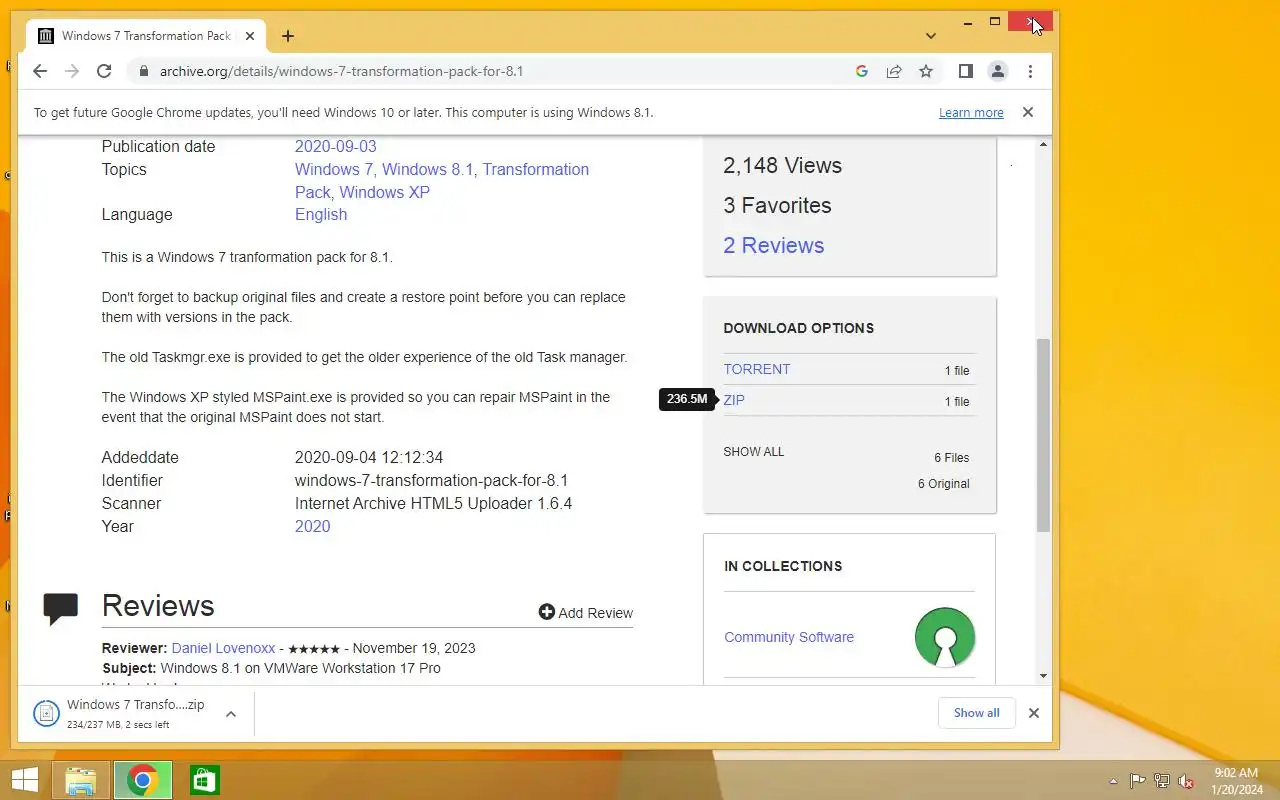
Task: Download the TORRENT option
Action: click(757, 369)
